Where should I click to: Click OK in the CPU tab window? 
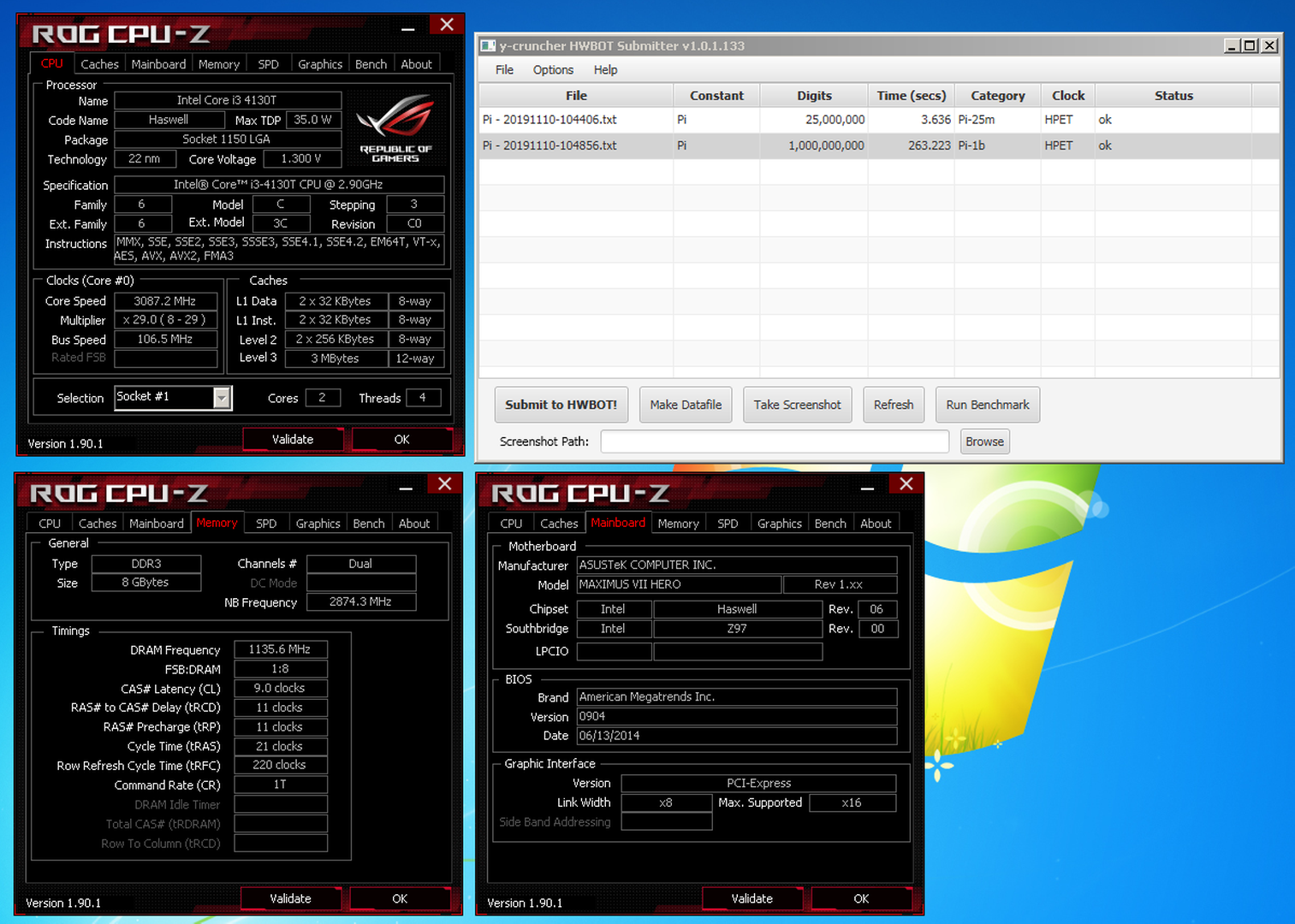(402, 439)
